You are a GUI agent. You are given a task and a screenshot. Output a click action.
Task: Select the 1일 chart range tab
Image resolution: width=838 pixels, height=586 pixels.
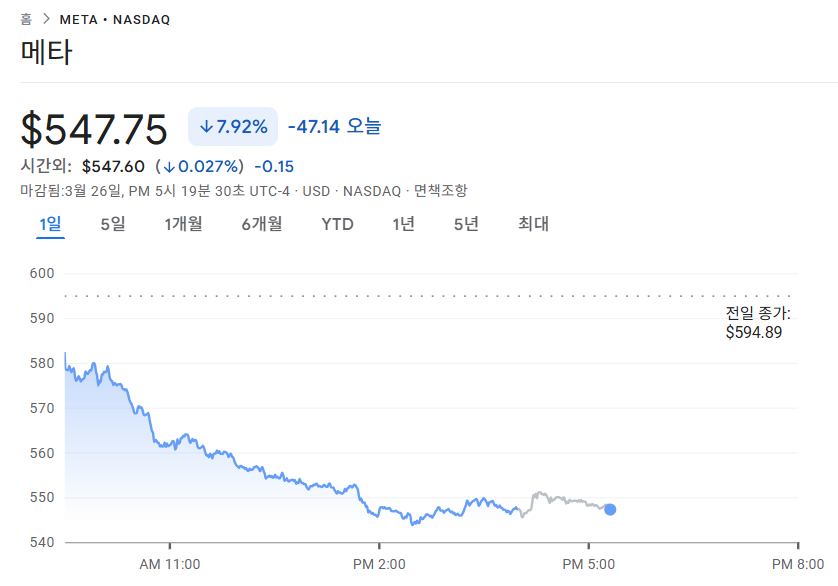[50, 224]
